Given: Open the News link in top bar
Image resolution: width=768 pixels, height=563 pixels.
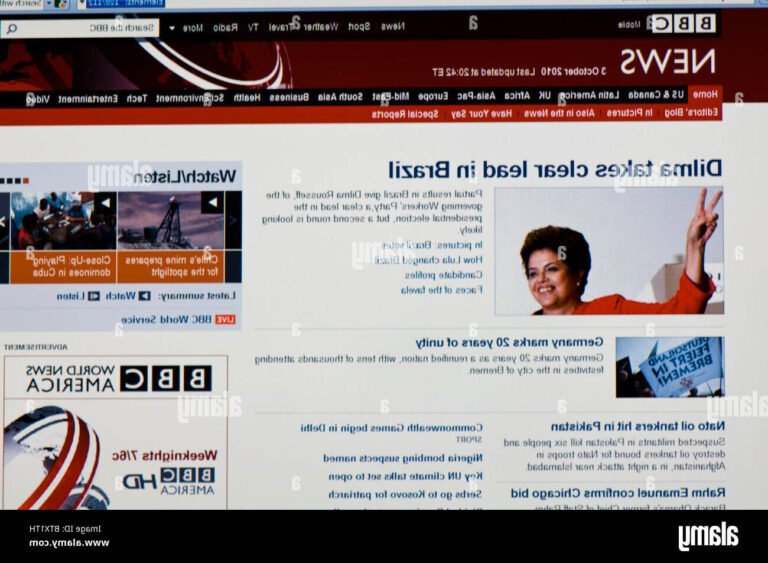Looking at the screenshot, I should coord(393,26).
